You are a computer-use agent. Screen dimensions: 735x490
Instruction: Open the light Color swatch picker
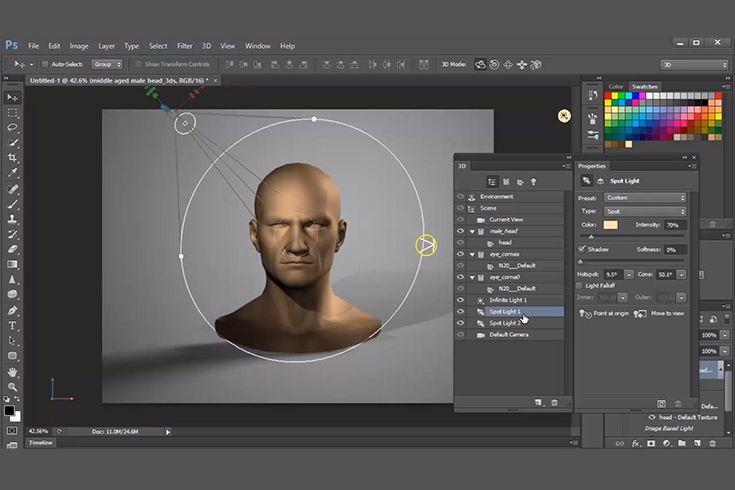click(x=610, y=225)
